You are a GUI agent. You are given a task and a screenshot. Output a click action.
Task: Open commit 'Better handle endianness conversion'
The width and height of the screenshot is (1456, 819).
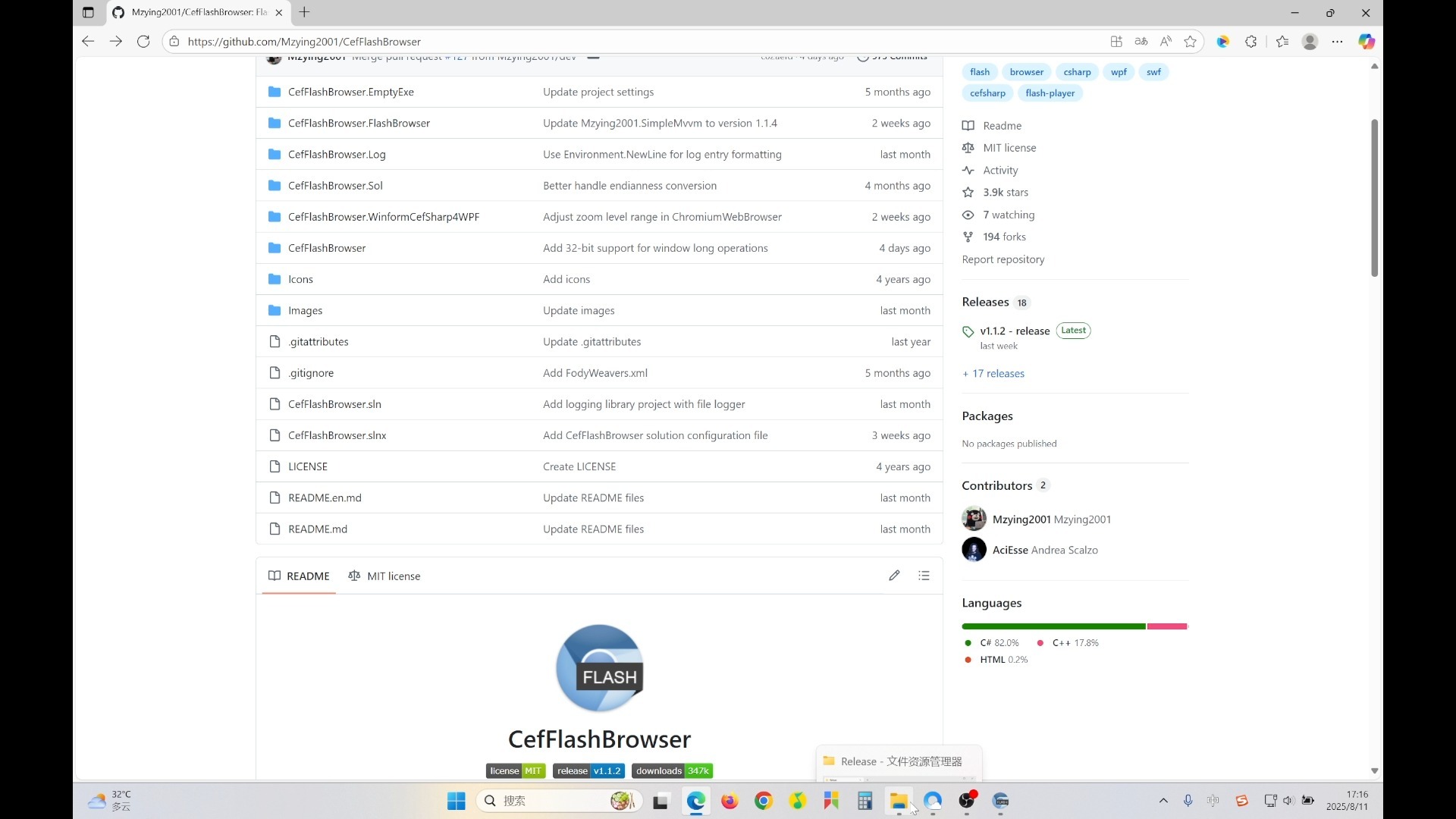coord(629,186)
